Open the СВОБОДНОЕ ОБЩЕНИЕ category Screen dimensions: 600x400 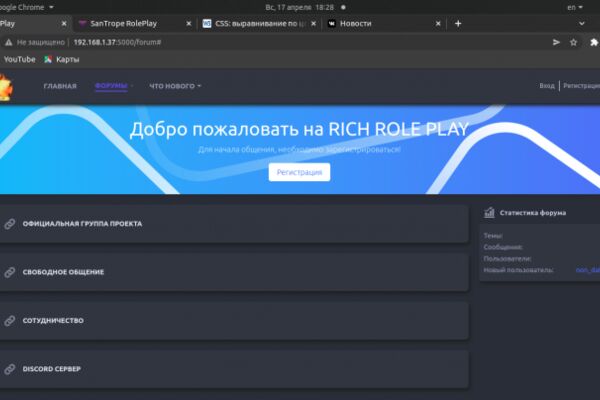coord(234,272)
